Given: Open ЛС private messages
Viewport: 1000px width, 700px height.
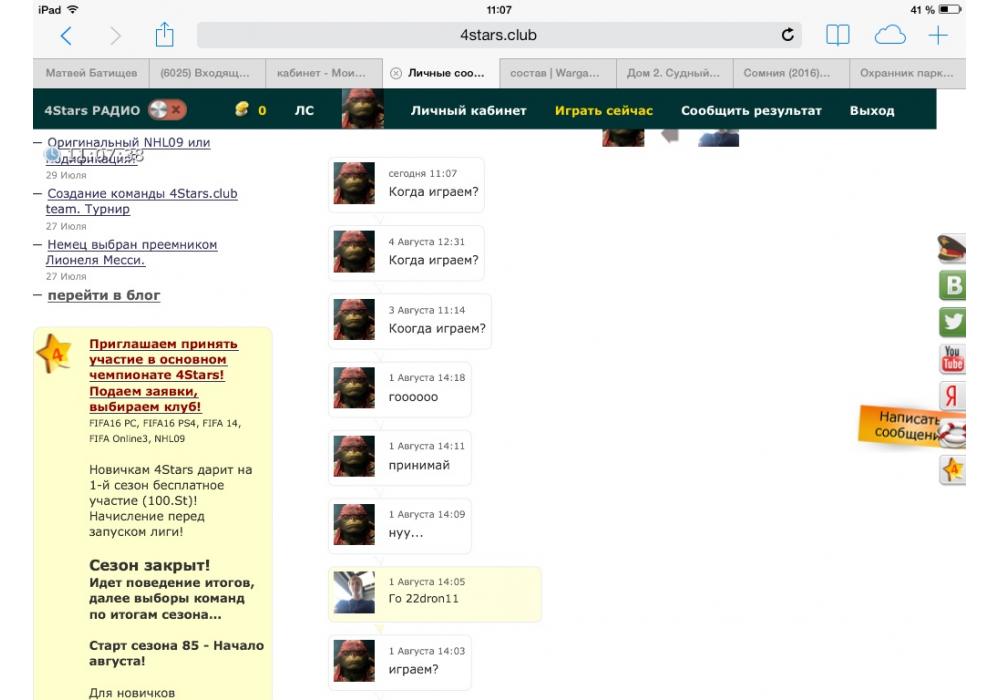Looking at the screenshot, I should [304, 110].
